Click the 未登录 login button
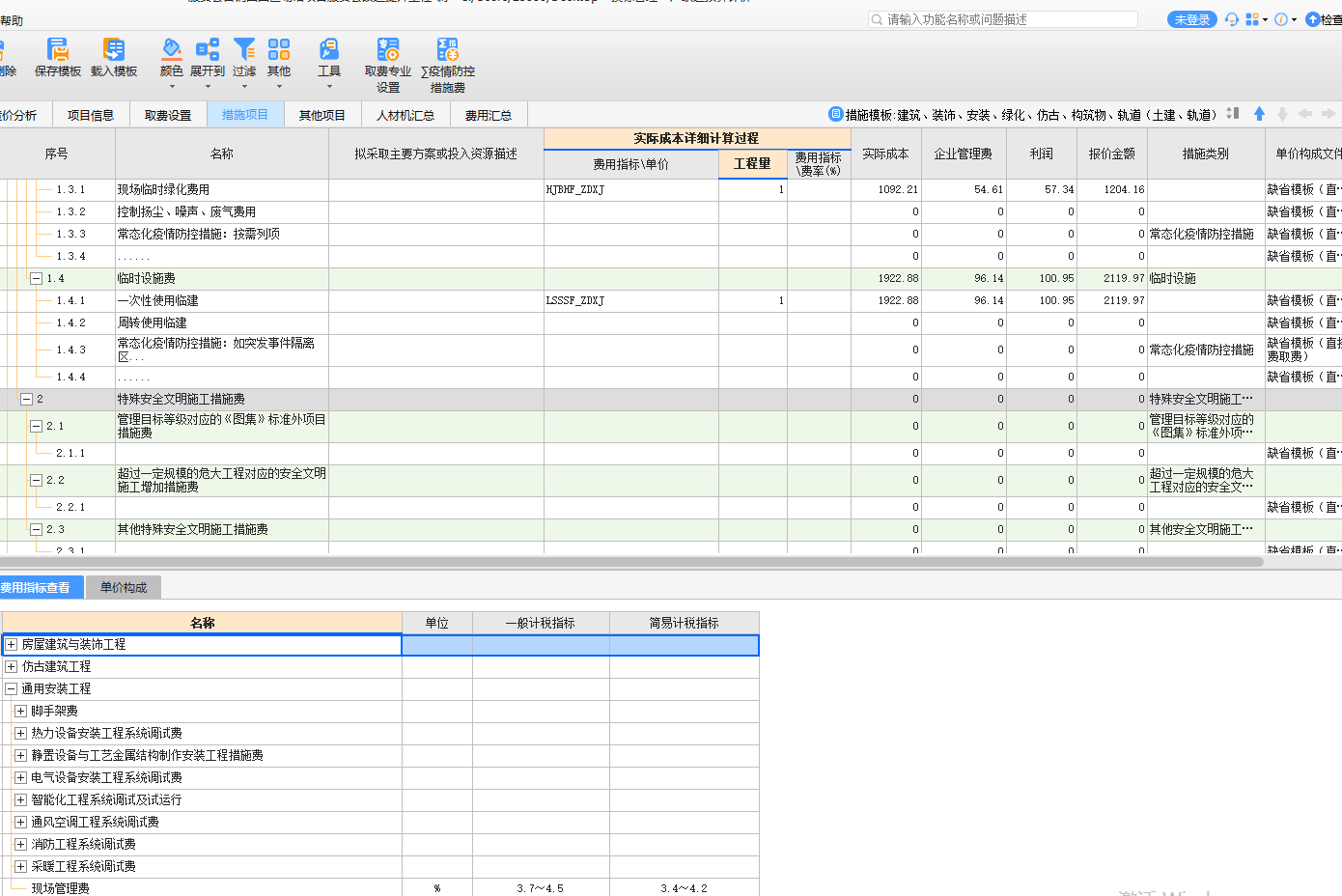The image size is (1342, 896). [x=1192, y=19]
